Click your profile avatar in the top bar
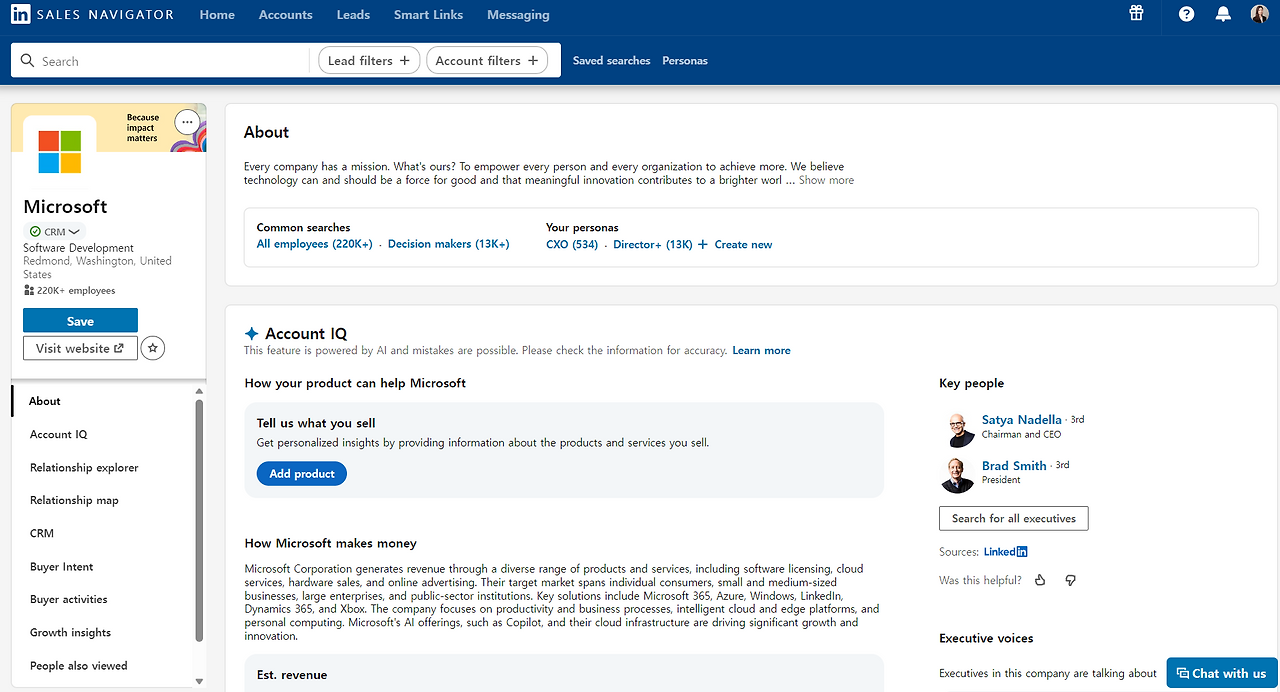The image size is (1280, 692). pos(1259,14)
